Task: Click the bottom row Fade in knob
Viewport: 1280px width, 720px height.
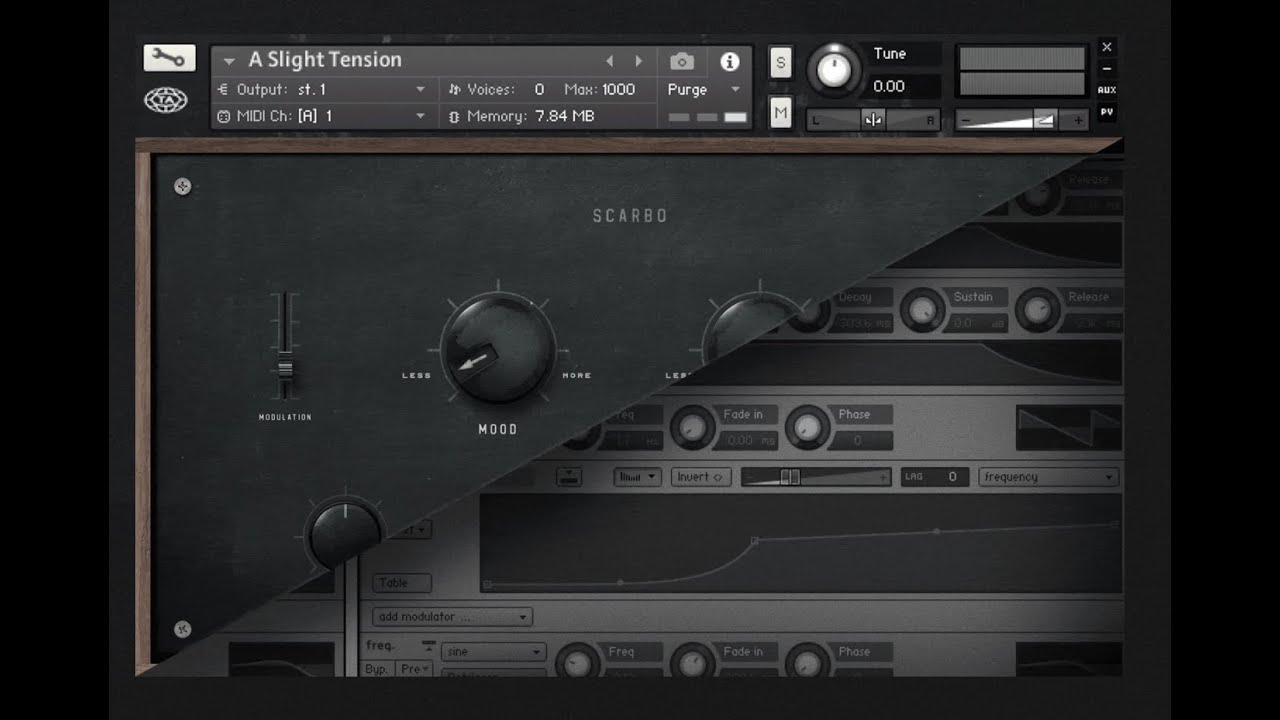Action: coord(691,662)
